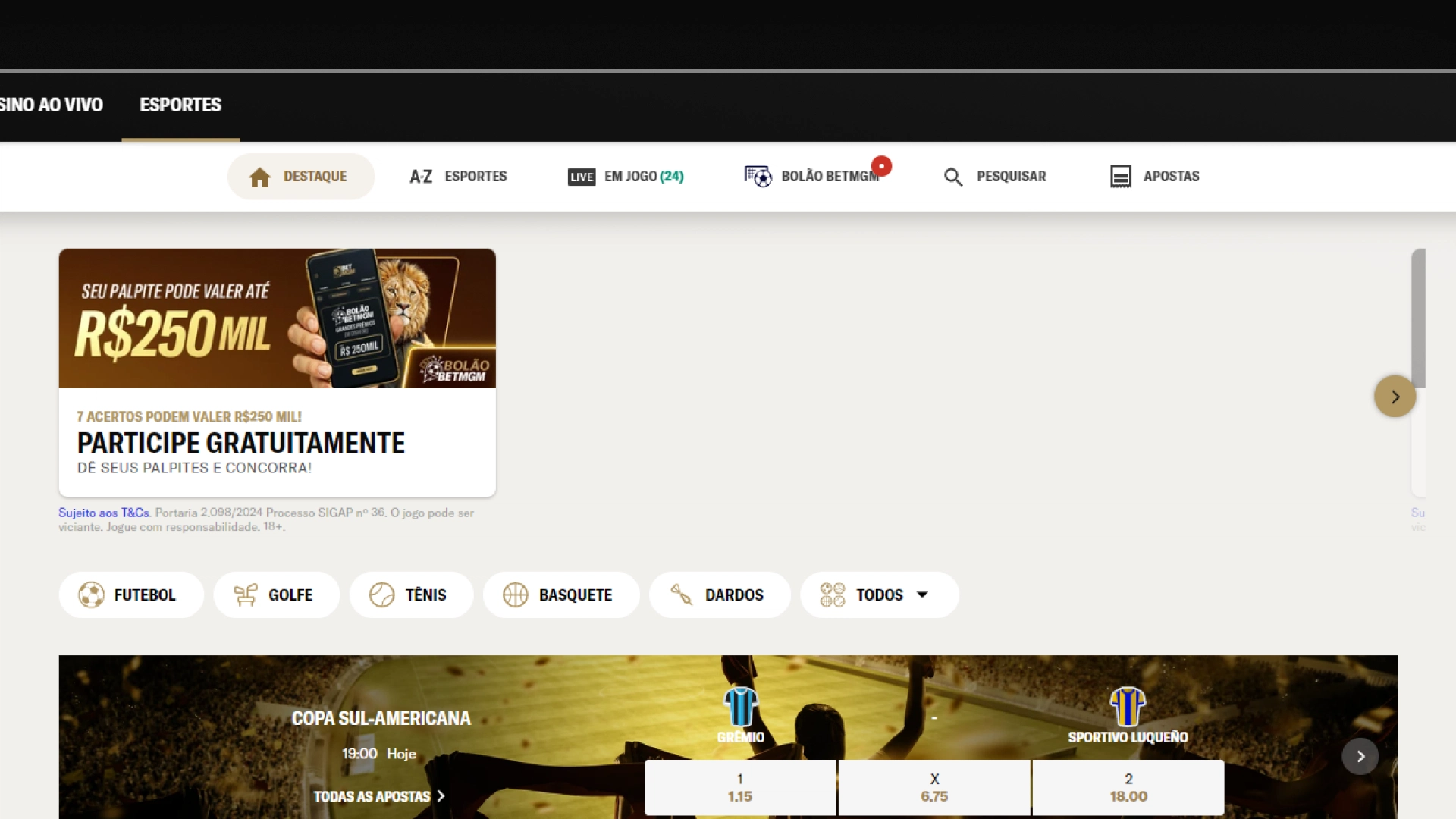Switch to Esportes top tab
The width and height of the screenshot is (1456, 819).
point(180,105)
